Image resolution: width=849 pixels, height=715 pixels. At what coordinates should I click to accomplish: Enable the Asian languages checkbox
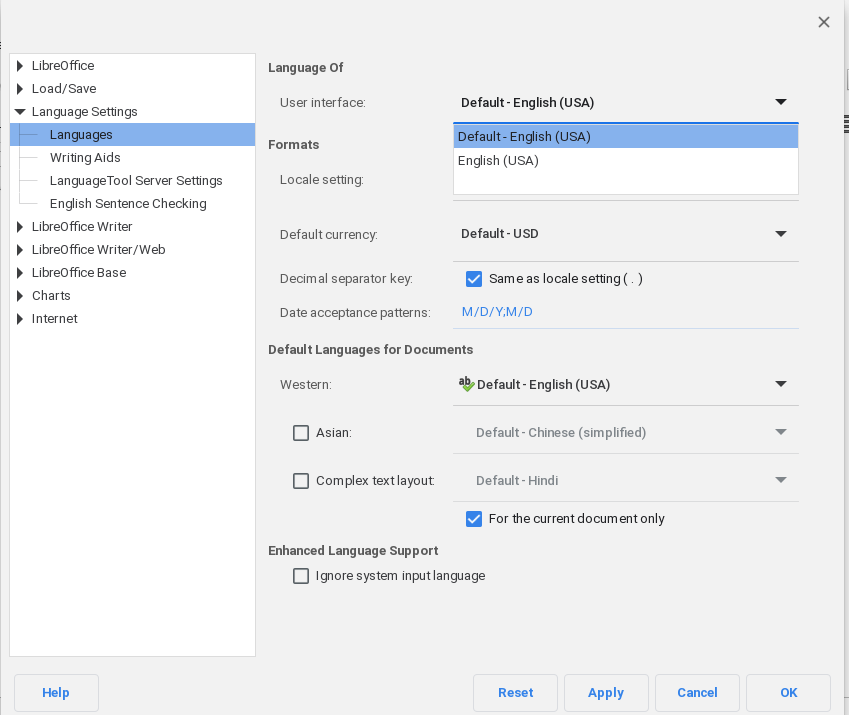(x=301, y=433)
